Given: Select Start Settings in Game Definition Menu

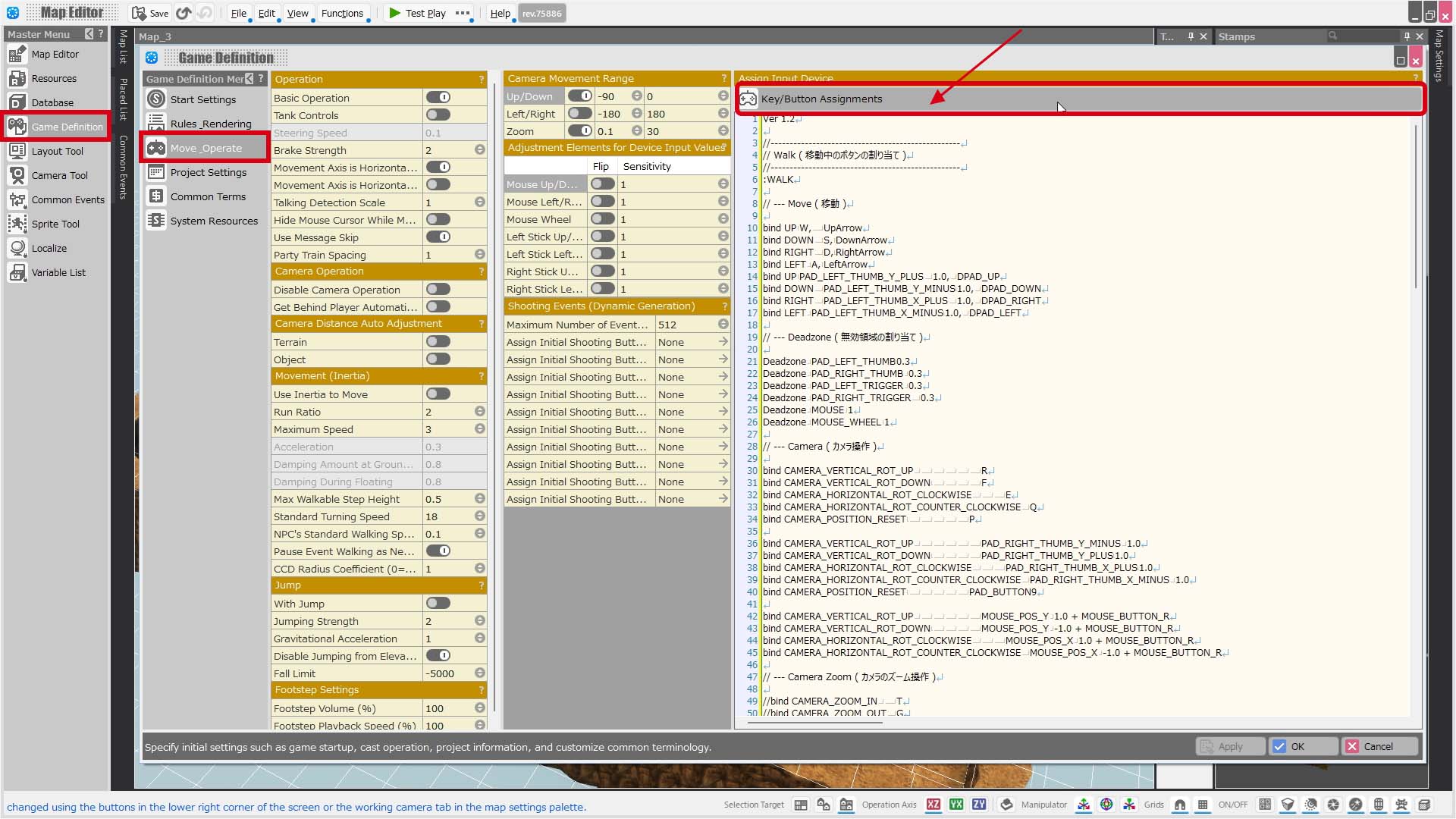Looking at the screenshot, I should (x=203, y=99).
